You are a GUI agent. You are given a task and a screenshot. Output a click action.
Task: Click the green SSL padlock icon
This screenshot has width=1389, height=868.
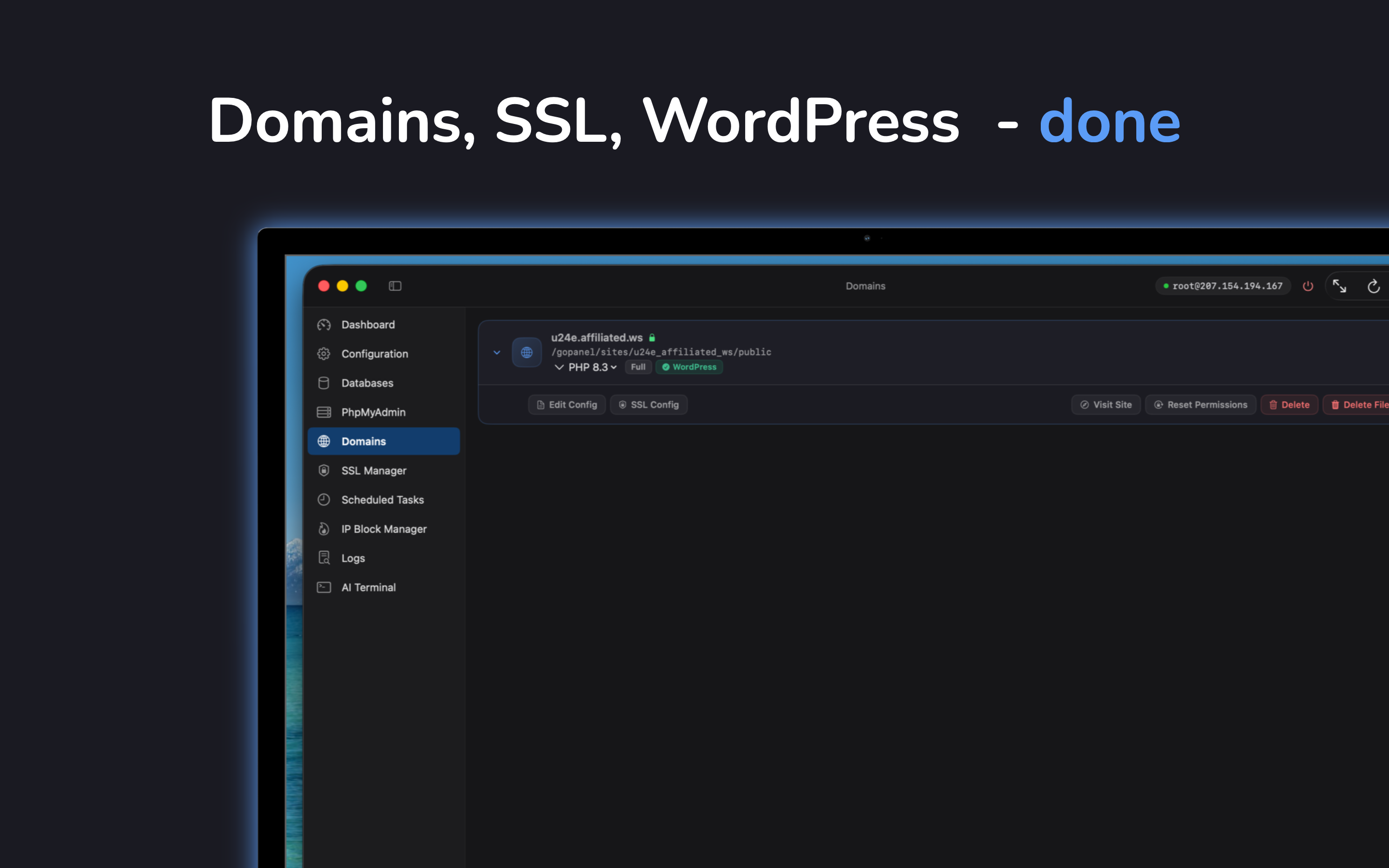(x=652, y=338)
